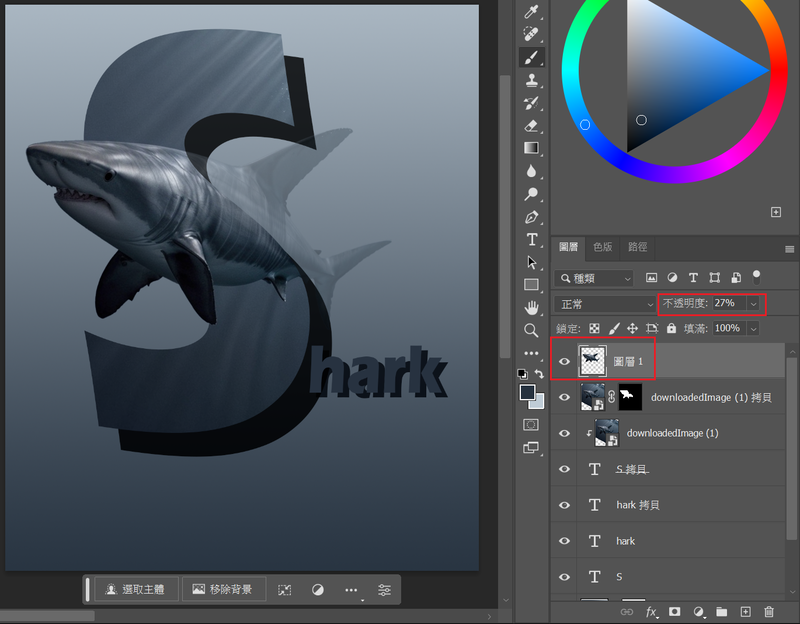Select the Pen tool
This screenshot has height=624, width=800.
pyautogui.click(x=532, y=217)
